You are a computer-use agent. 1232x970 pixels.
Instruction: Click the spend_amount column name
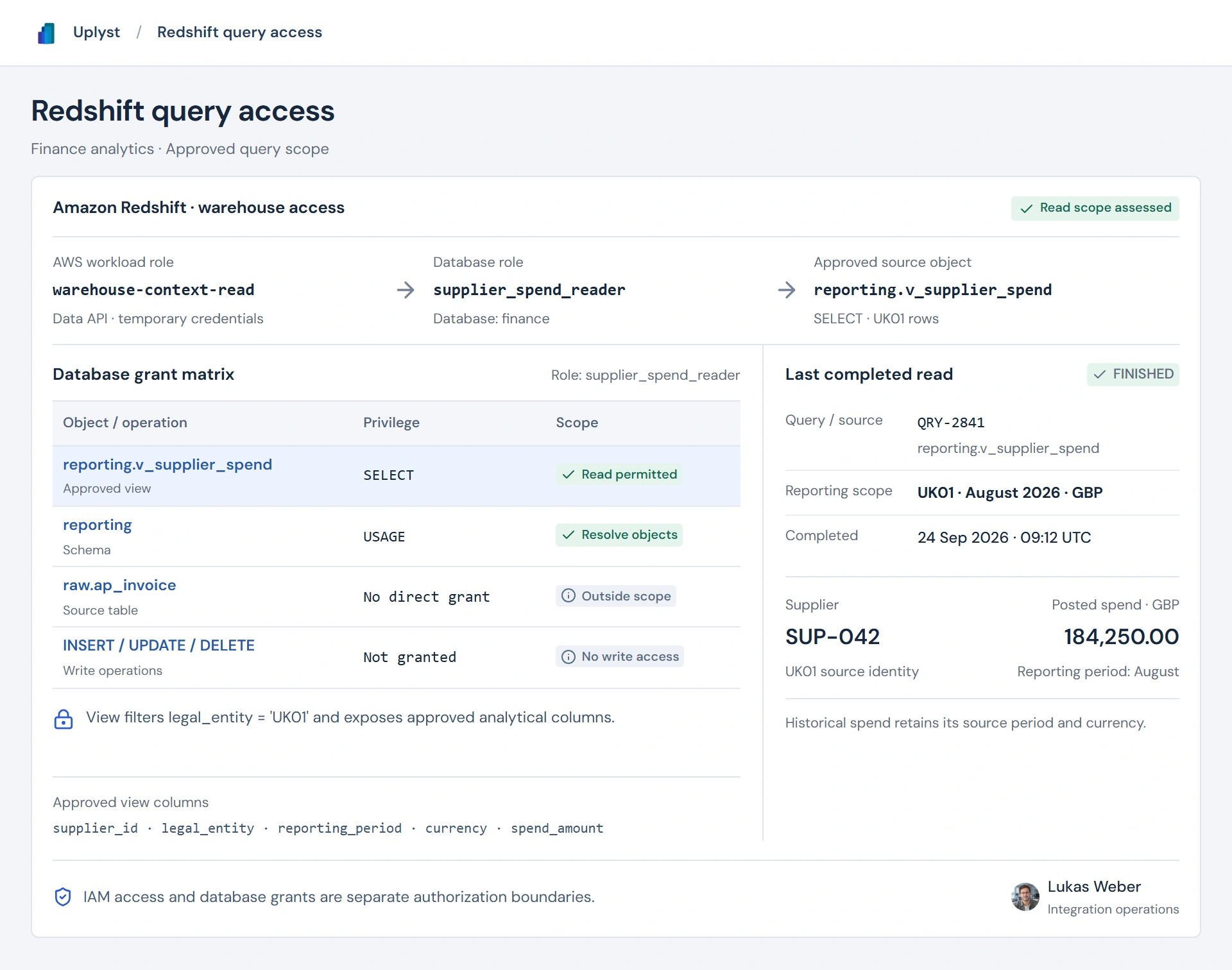[x=557, y=828]
